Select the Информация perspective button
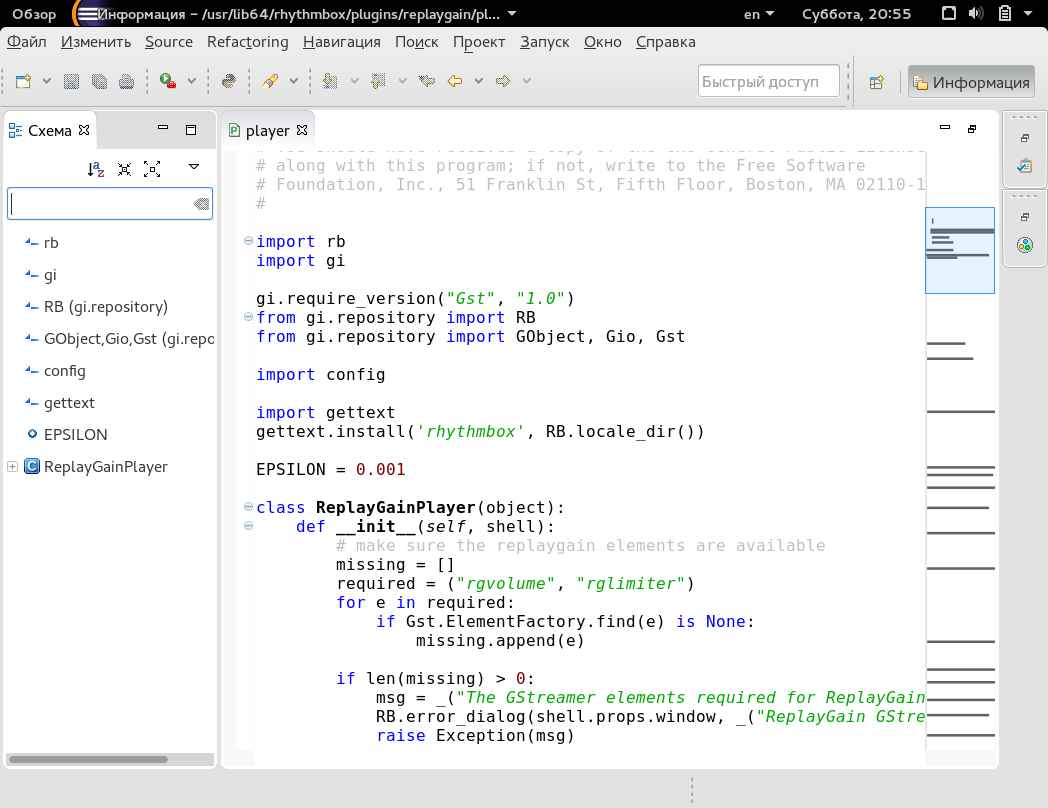This screenshot has width=1048, height=808. click(x=971, y=82)
